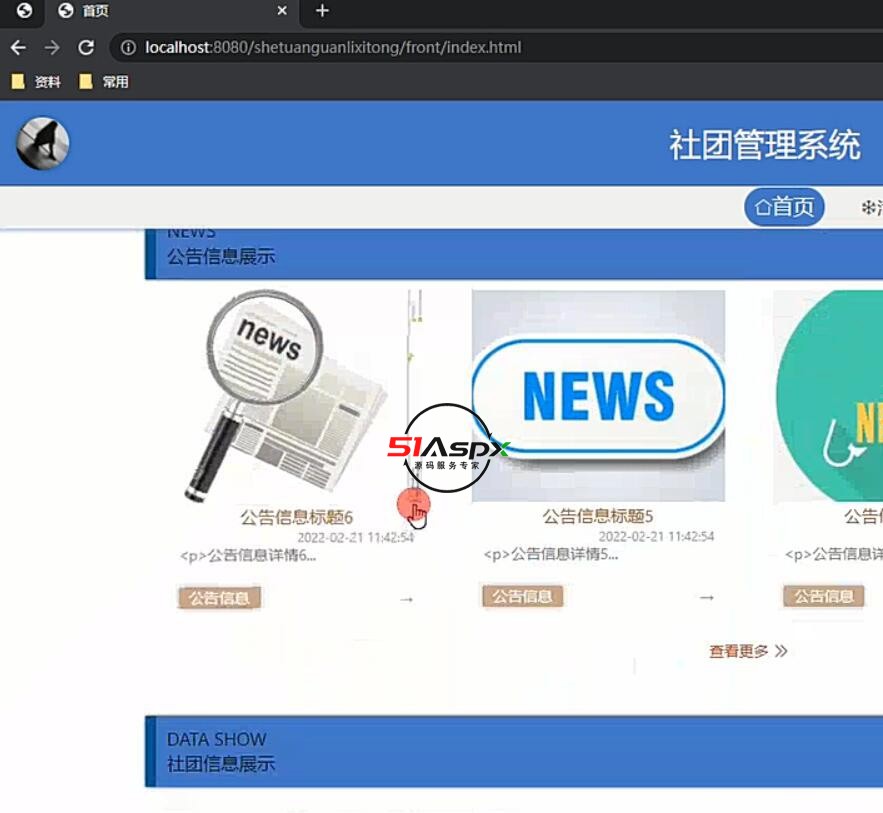The width and height of the screenshot is (883, 813).
Task: Click the 公告信息 tag under 公告信息标题5
Action: click(523, 597)
